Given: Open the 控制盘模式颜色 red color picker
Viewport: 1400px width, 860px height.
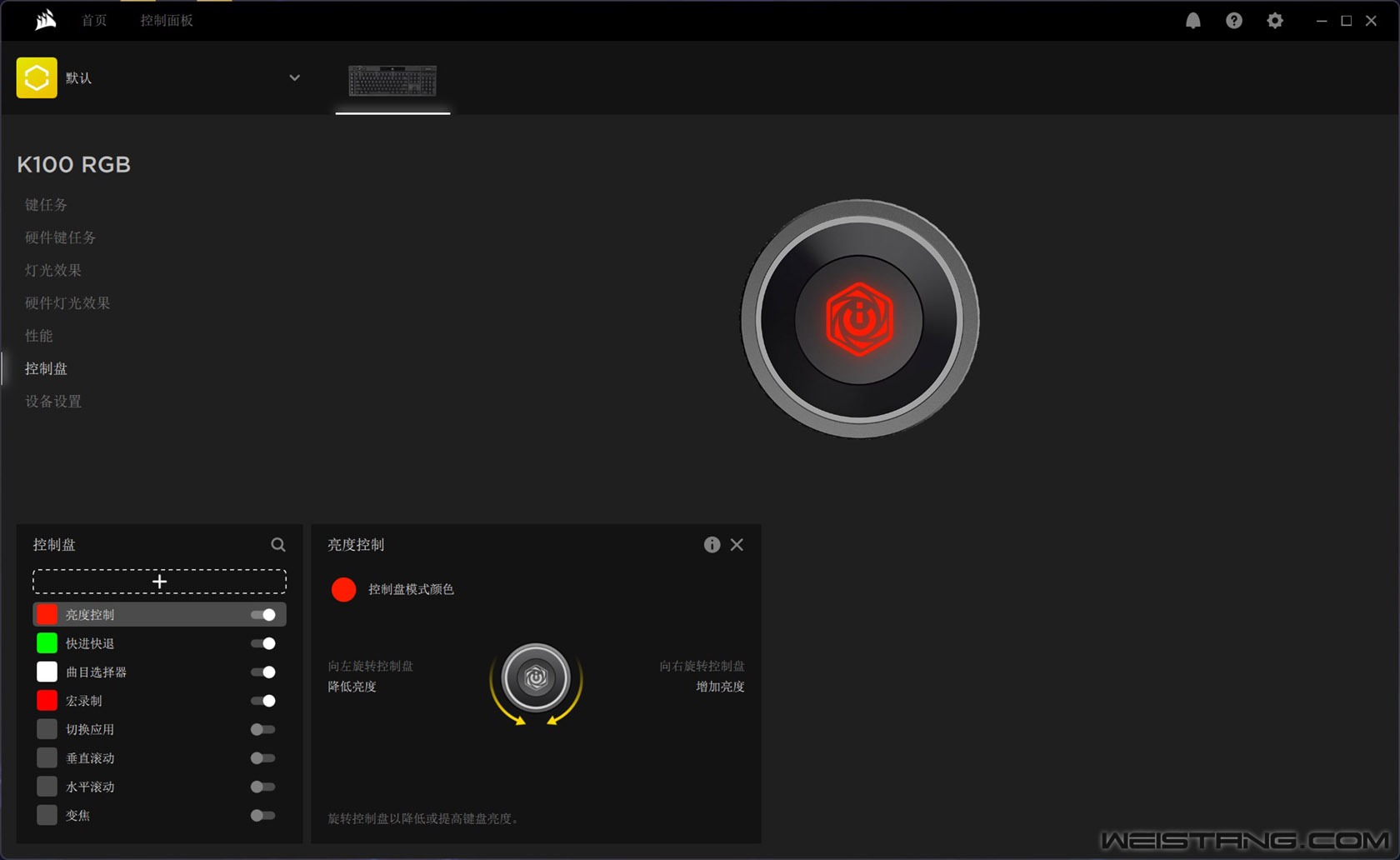Looking at the screenshot, I should pyautogui.click(x=343, y=589).
